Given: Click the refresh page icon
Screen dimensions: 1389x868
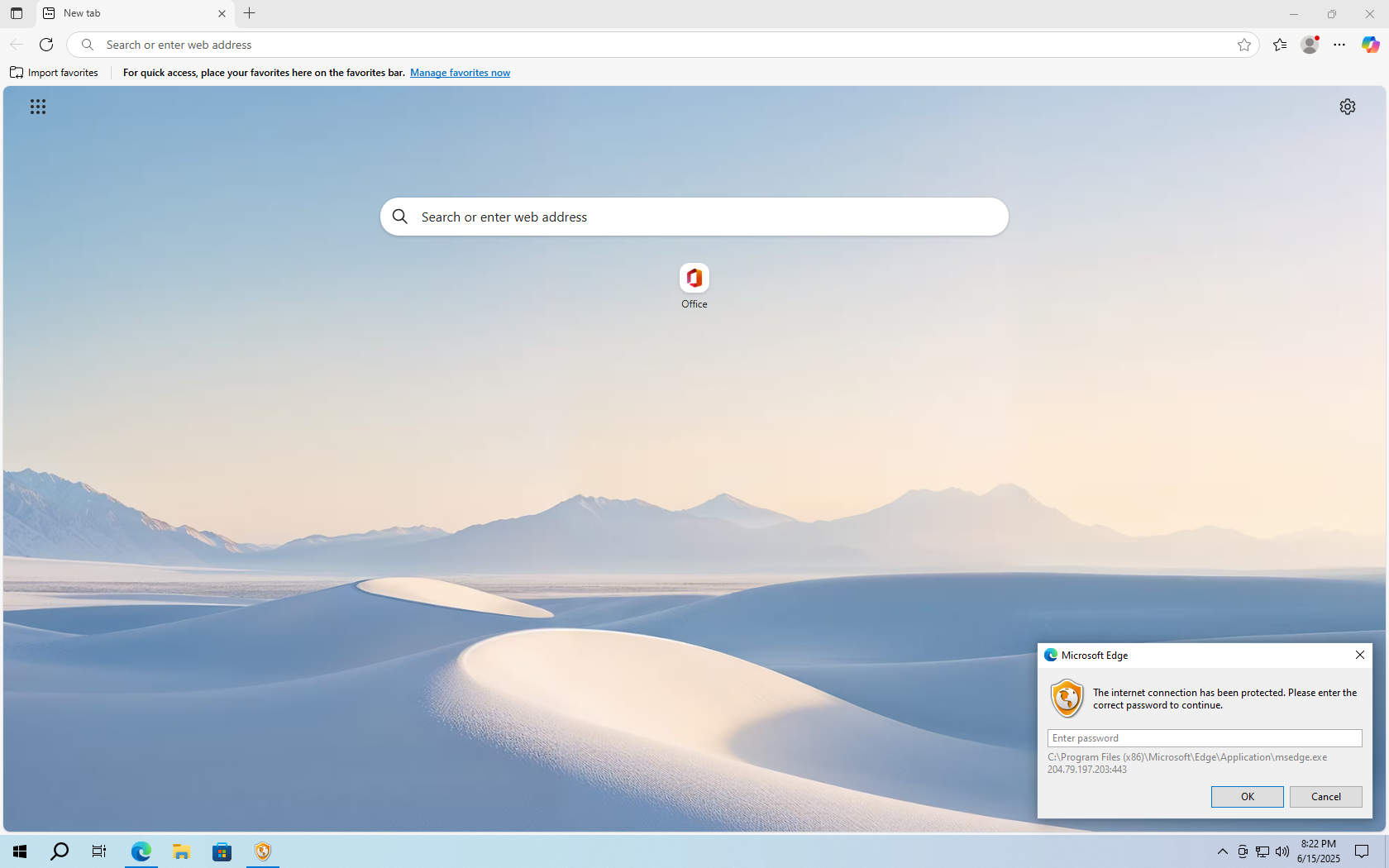Looking at the screenshot, I should pyautogui.click(x=46, y=45).
